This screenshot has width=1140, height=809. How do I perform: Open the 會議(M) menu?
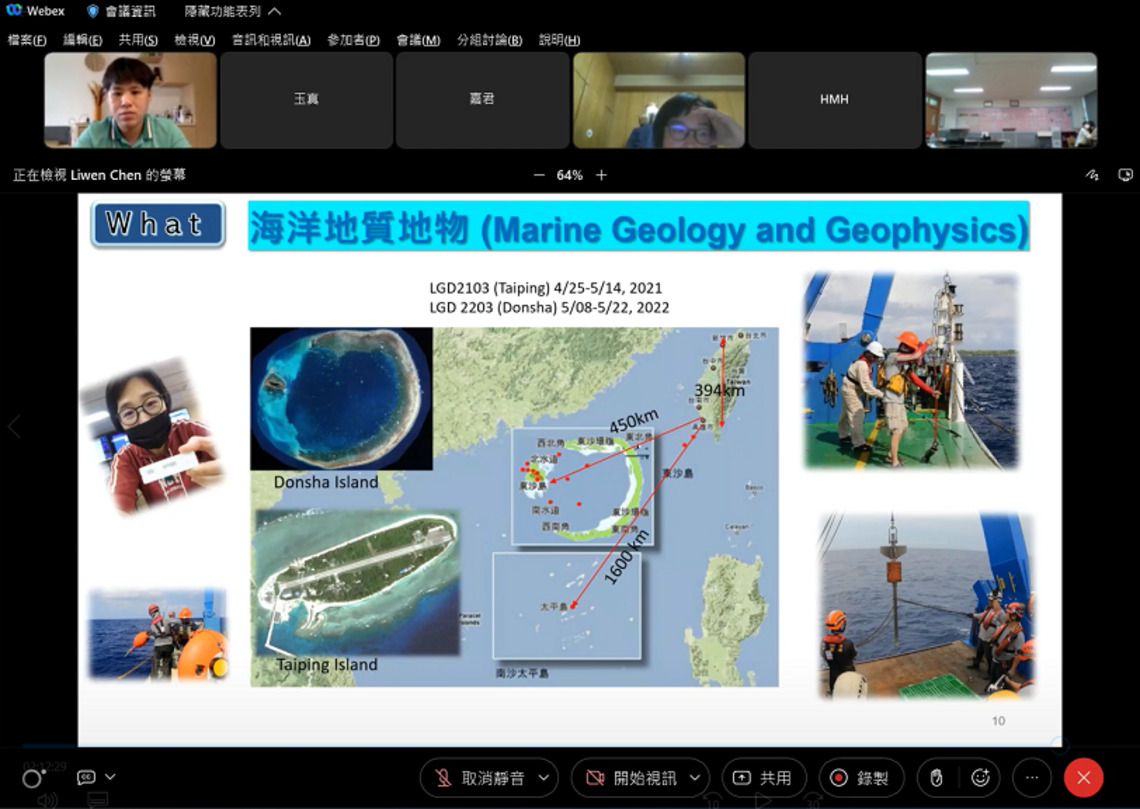pos(418,40)
